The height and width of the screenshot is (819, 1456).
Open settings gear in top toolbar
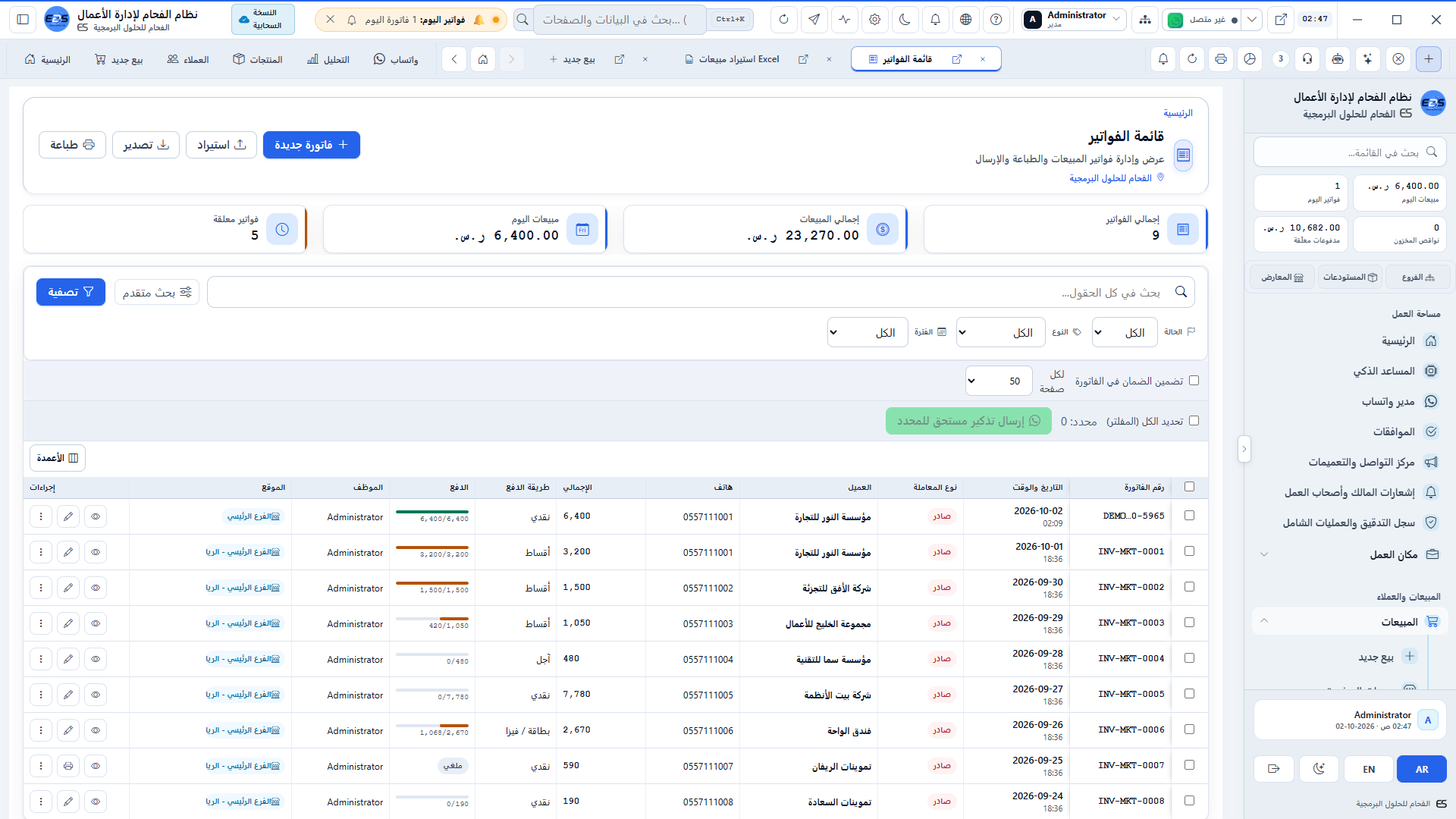874,20
